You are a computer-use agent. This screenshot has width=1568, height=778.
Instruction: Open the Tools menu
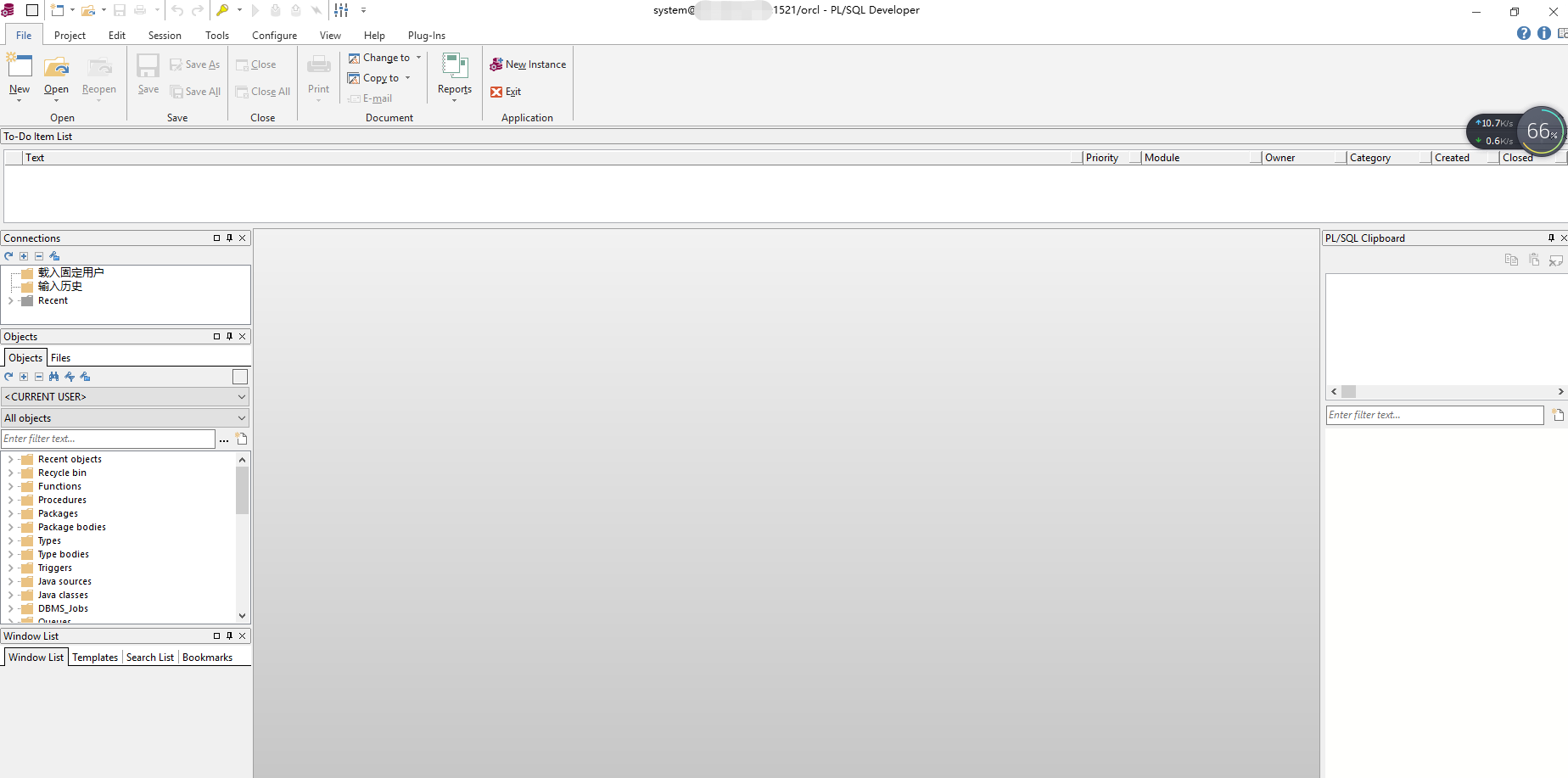tap(216, 35)
